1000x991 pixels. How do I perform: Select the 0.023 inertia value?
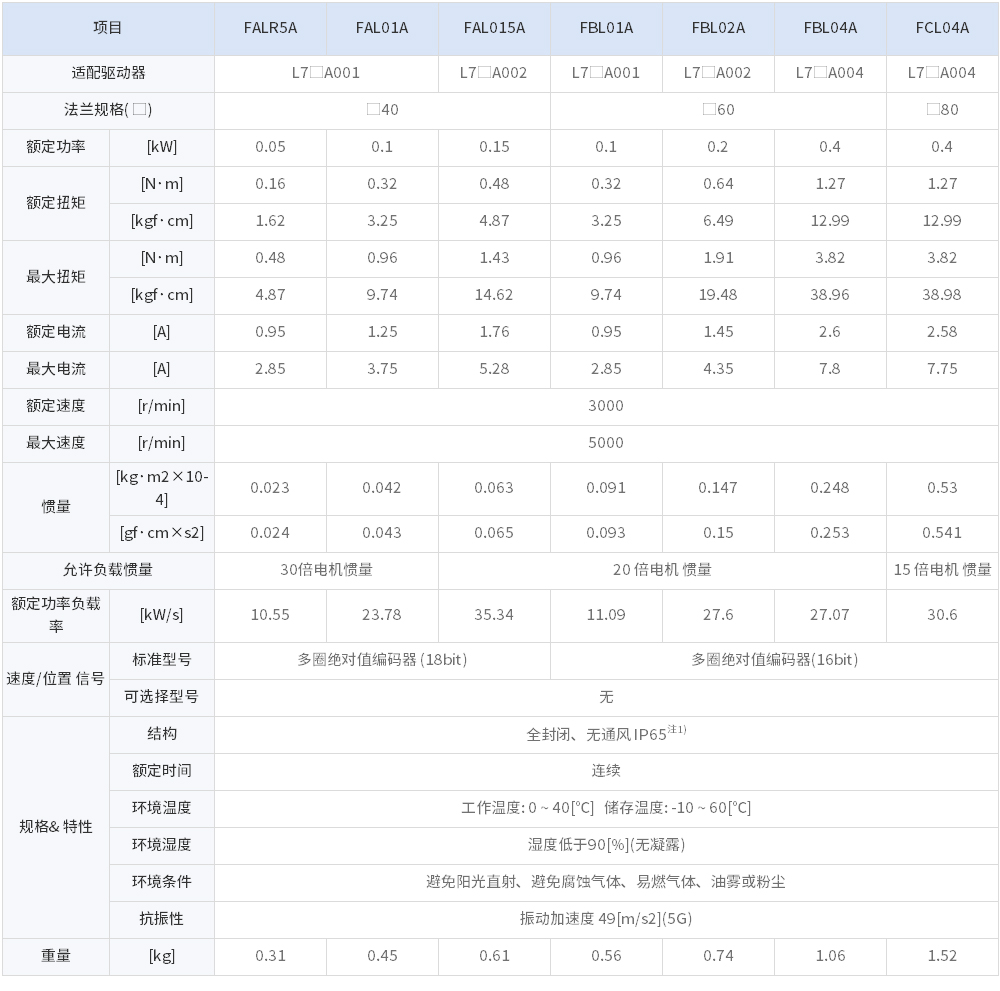coord(270,488)
